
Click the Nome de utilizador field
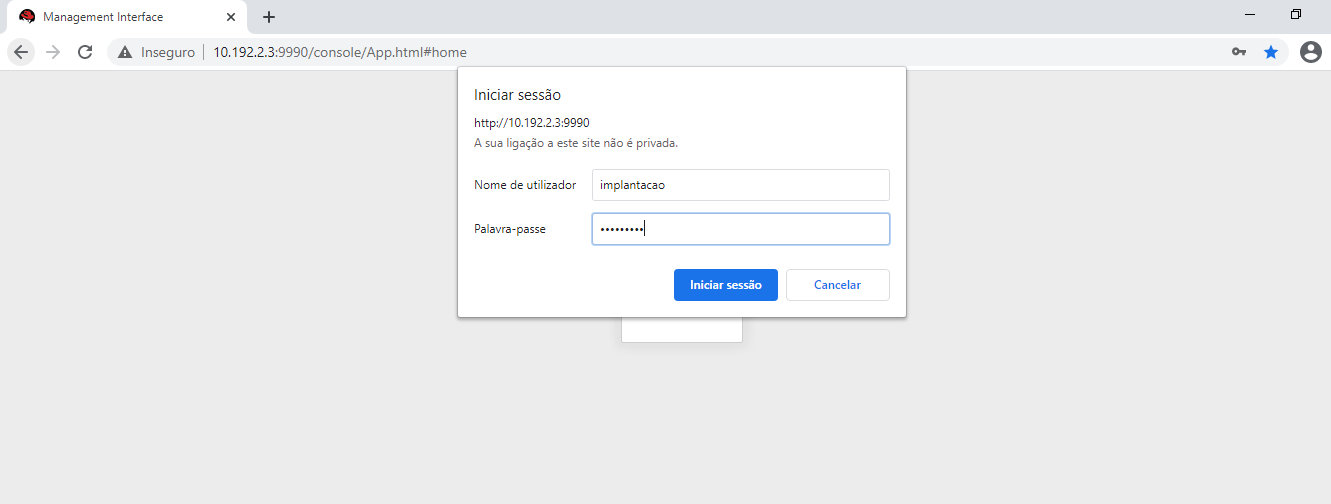point(740,185)
